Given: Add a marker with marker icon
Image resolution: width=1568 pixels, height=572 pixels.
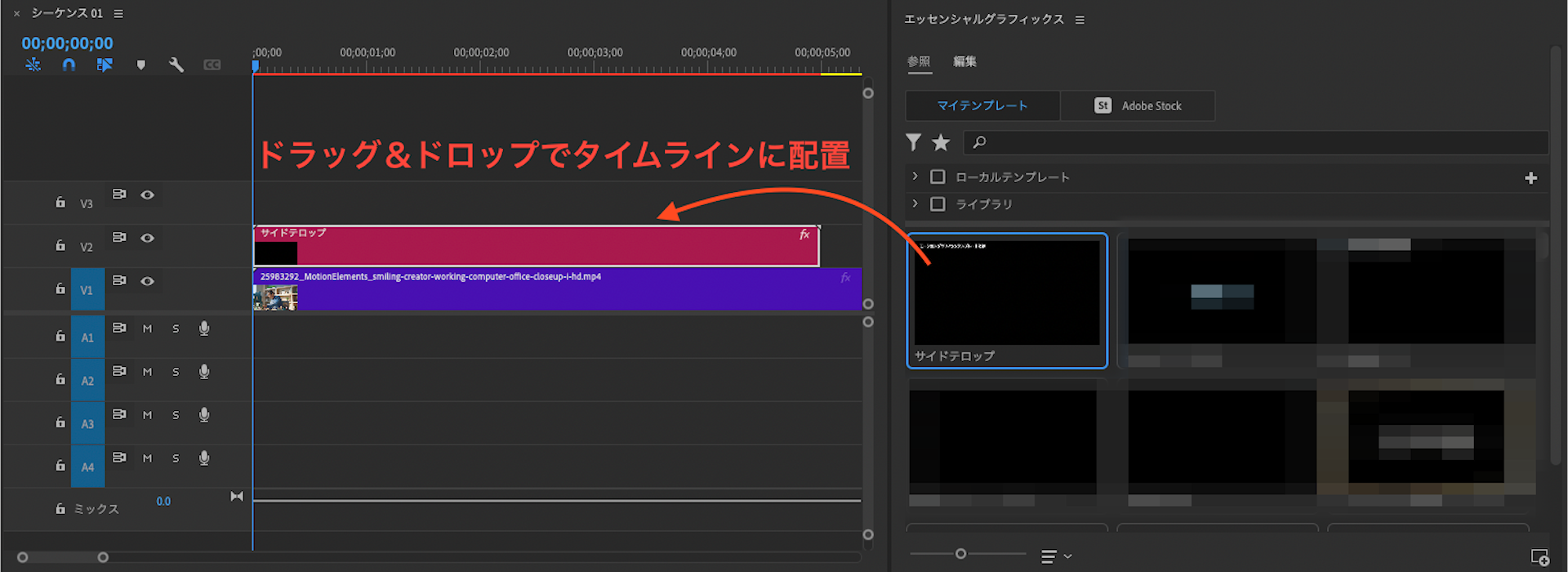Looking at the screenshot, I should click(140, 65).
